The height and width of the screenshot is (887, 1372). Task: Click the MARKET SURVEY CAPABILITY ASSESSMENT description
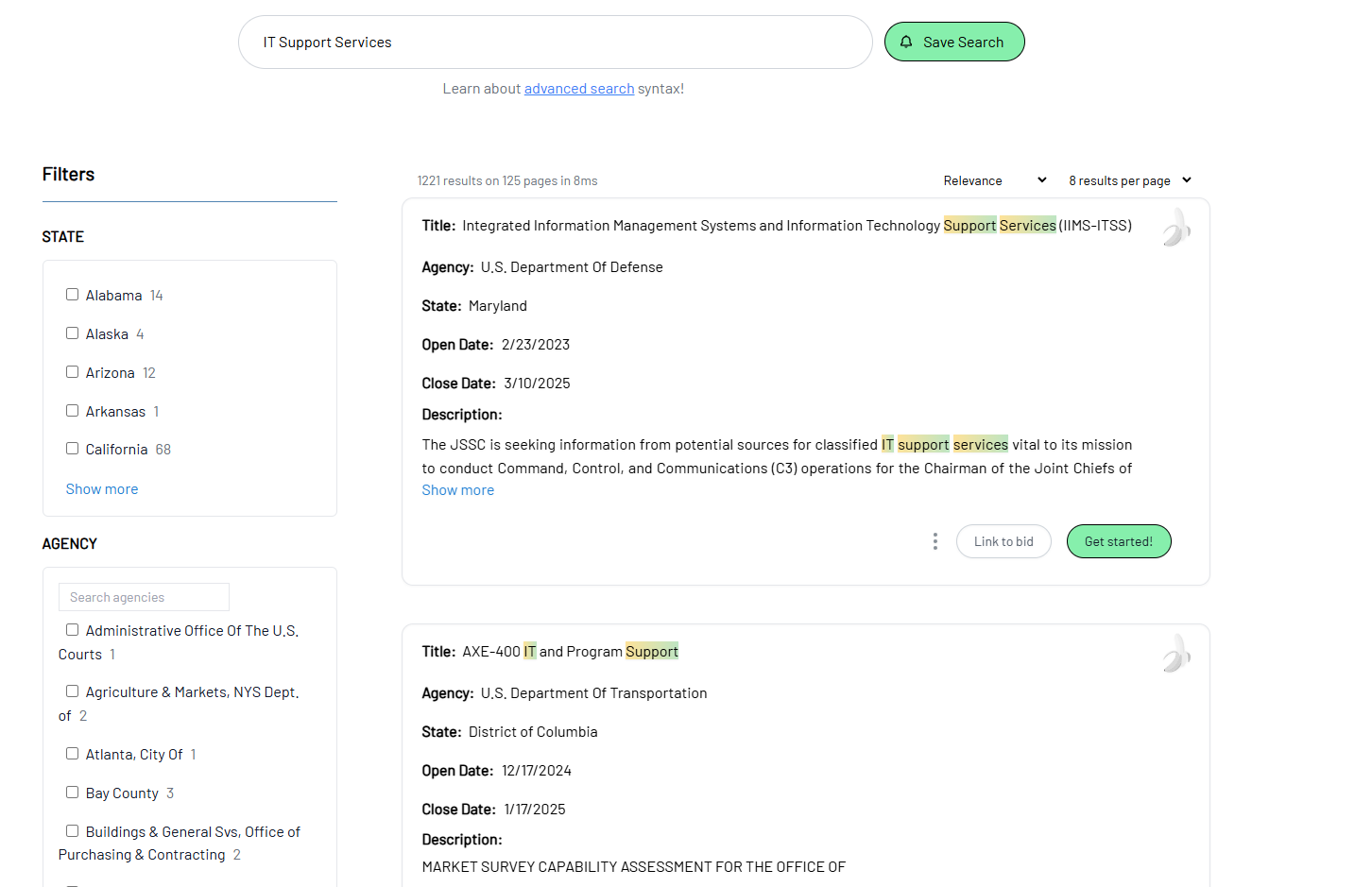634,867
